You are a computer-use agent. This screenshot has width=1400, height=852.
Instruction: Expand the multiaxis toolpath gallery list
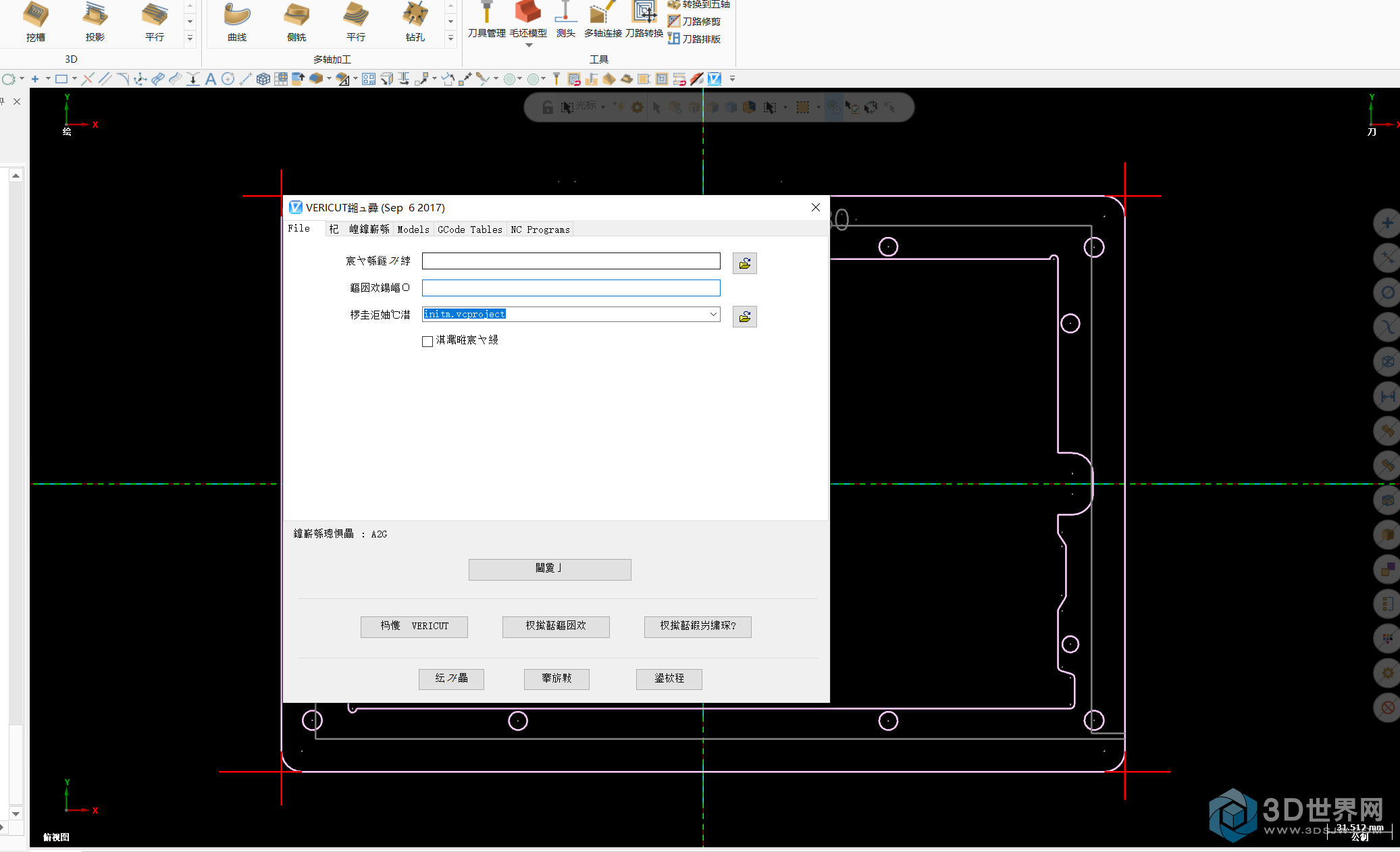click(450, 38)
